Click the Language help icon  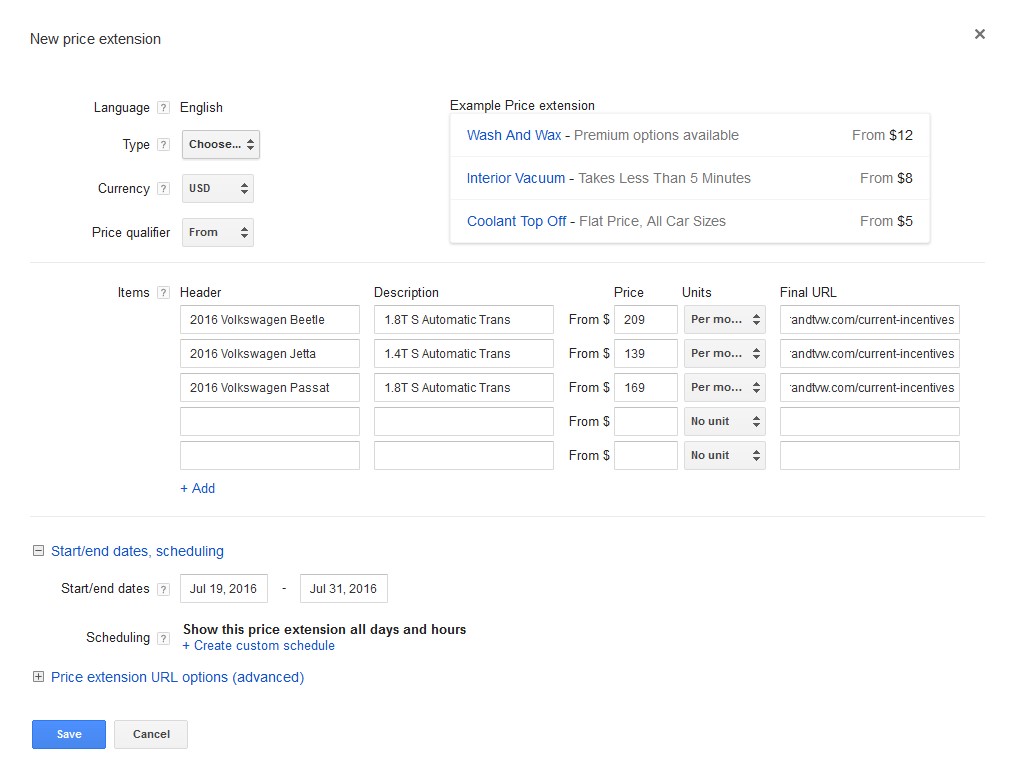coord(163,107)
